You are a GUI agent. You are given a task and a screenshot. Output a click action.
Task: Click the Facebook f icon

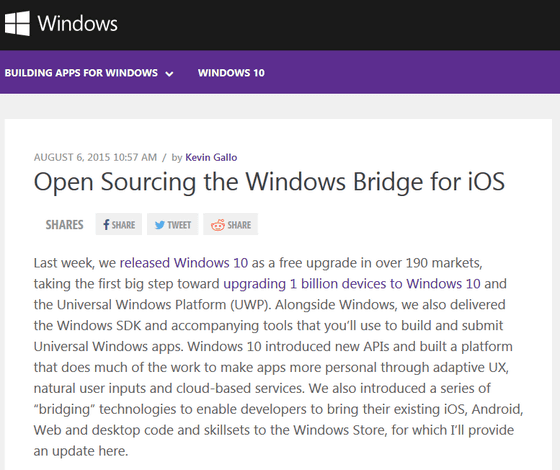click(106, 225)
